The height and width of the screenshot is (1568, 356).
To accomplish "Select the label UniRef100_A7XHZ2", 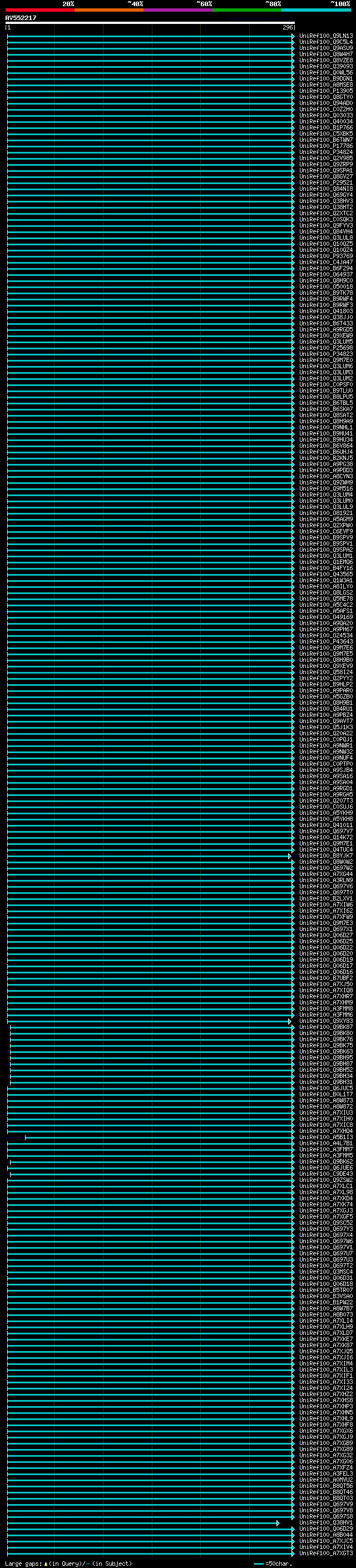I will click(326, 1394).
